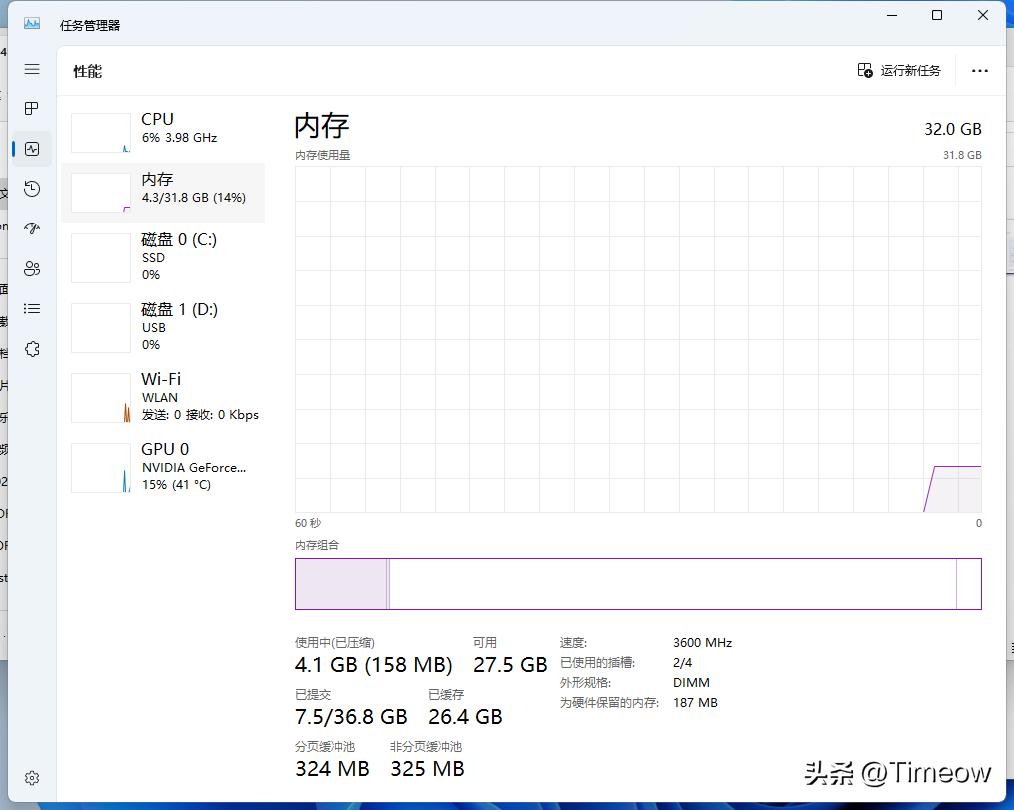
Task: View 磁盘 1 (D:) USB statistics
Action: coord(165,327)
